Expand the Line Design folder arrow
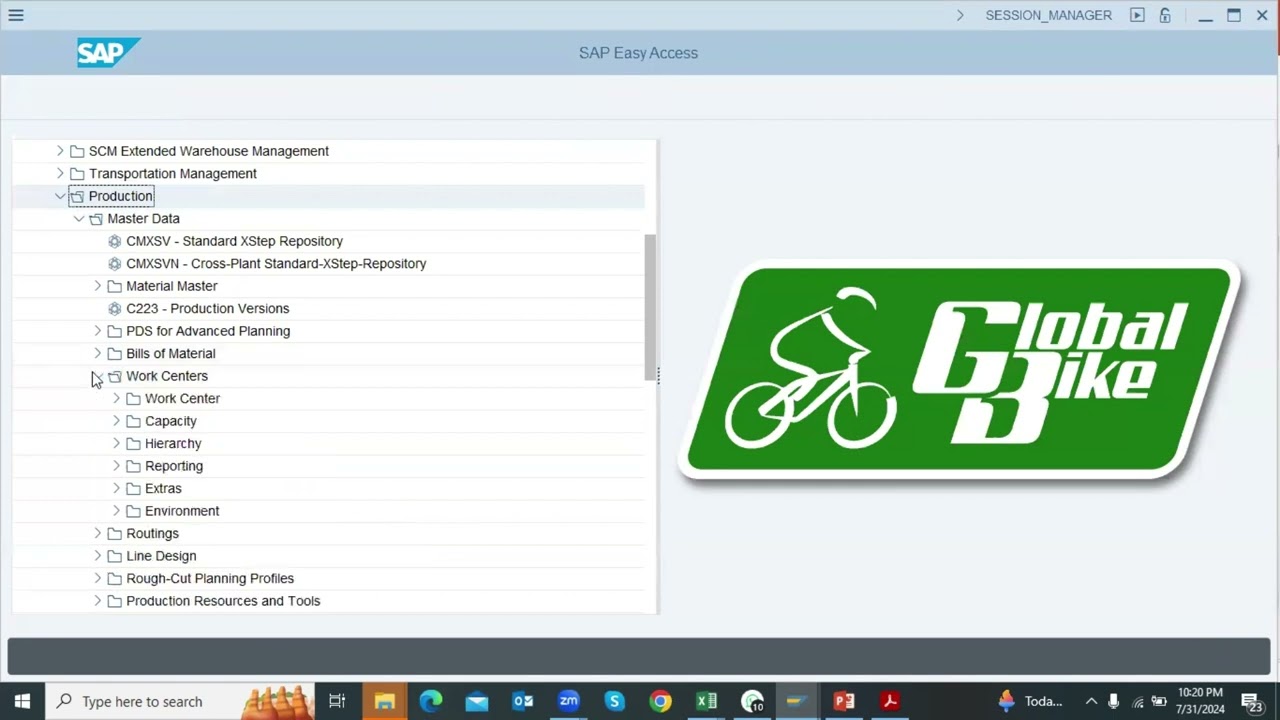This screenshot has width=1280, height=720. pyautogui.click(x=98, y=556)
